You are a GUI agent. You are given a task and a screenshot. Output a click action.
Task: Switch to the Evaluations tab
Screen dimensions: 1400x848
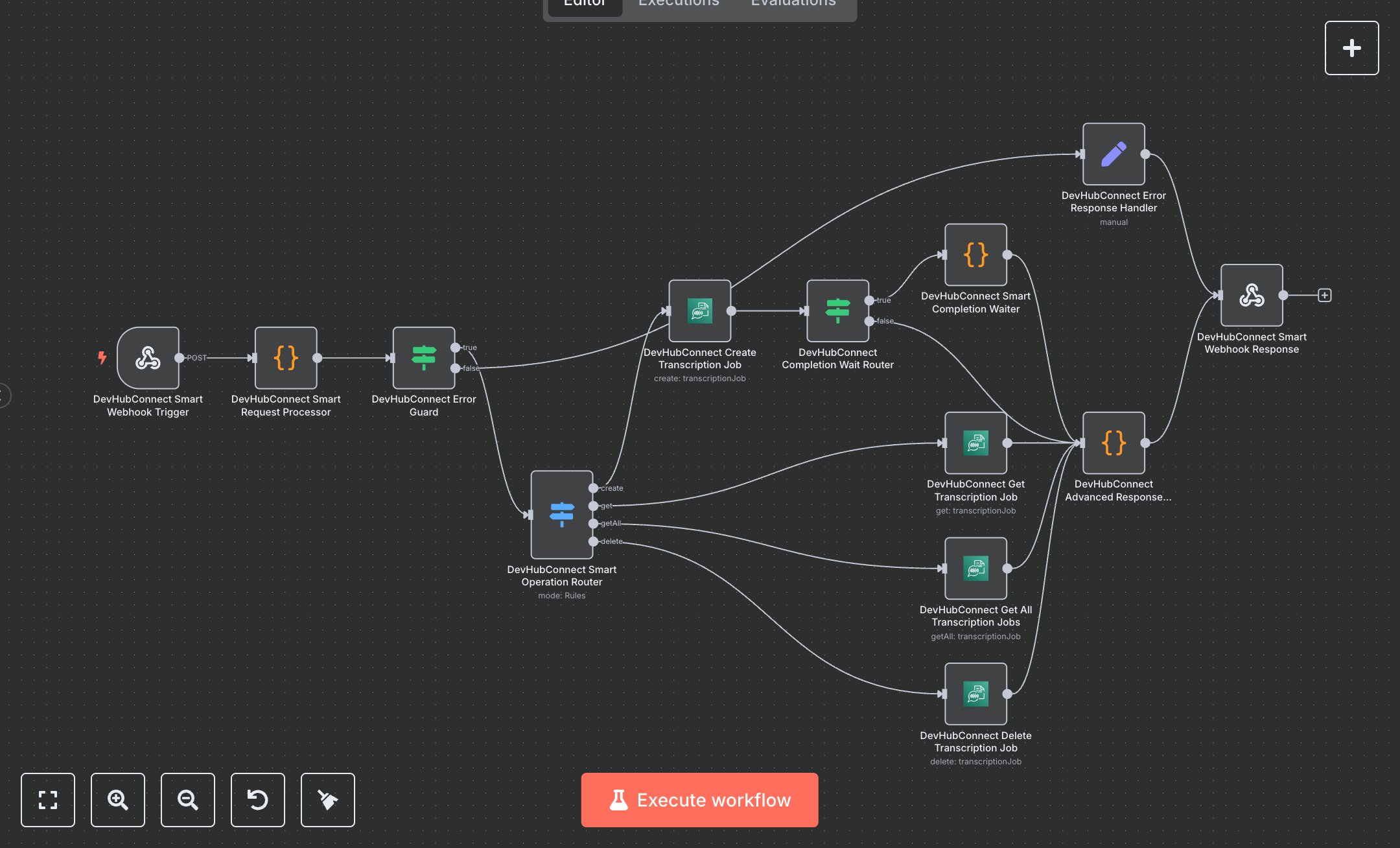[x=793, y=4]
